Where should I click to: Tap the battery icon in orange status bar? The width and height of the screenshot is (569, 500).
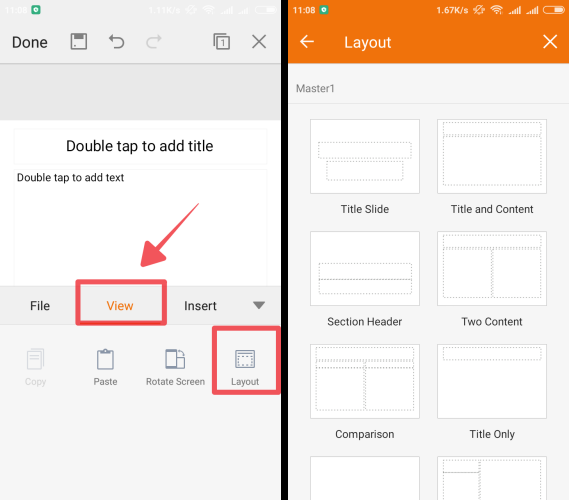[554, 10]
